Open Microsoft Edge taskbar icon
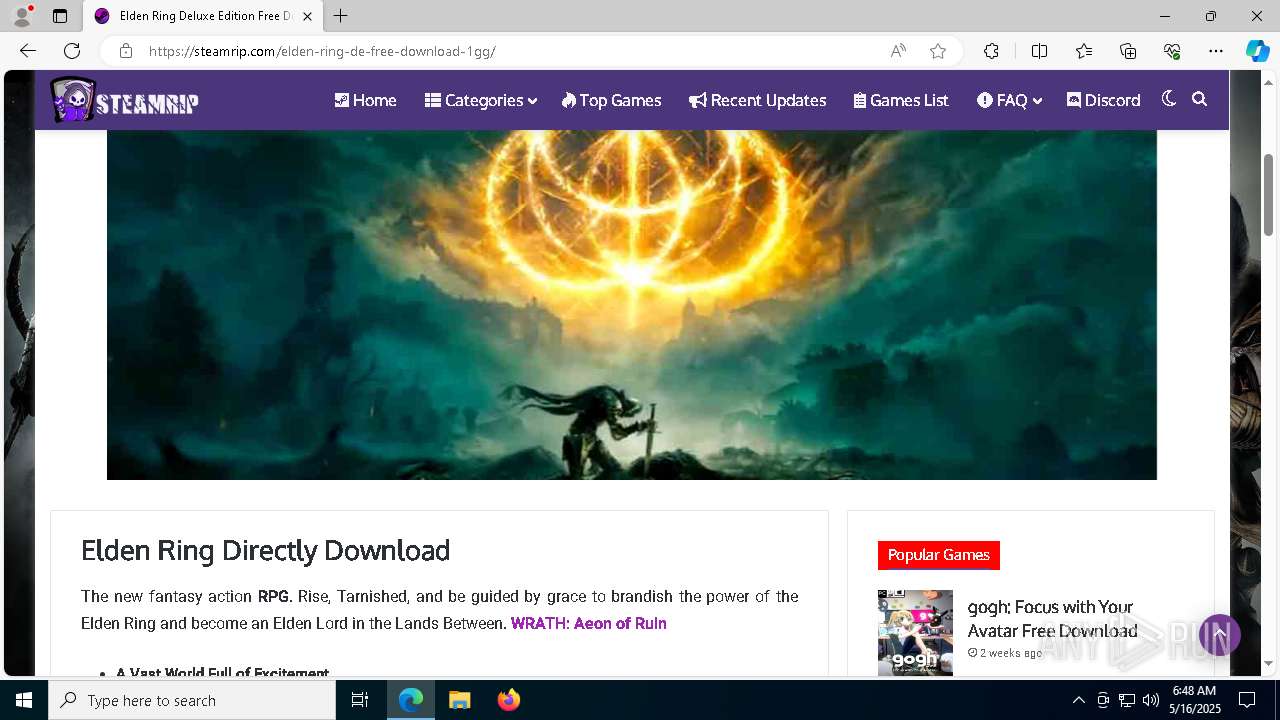The image size is (1280, 720). (411, 700)
